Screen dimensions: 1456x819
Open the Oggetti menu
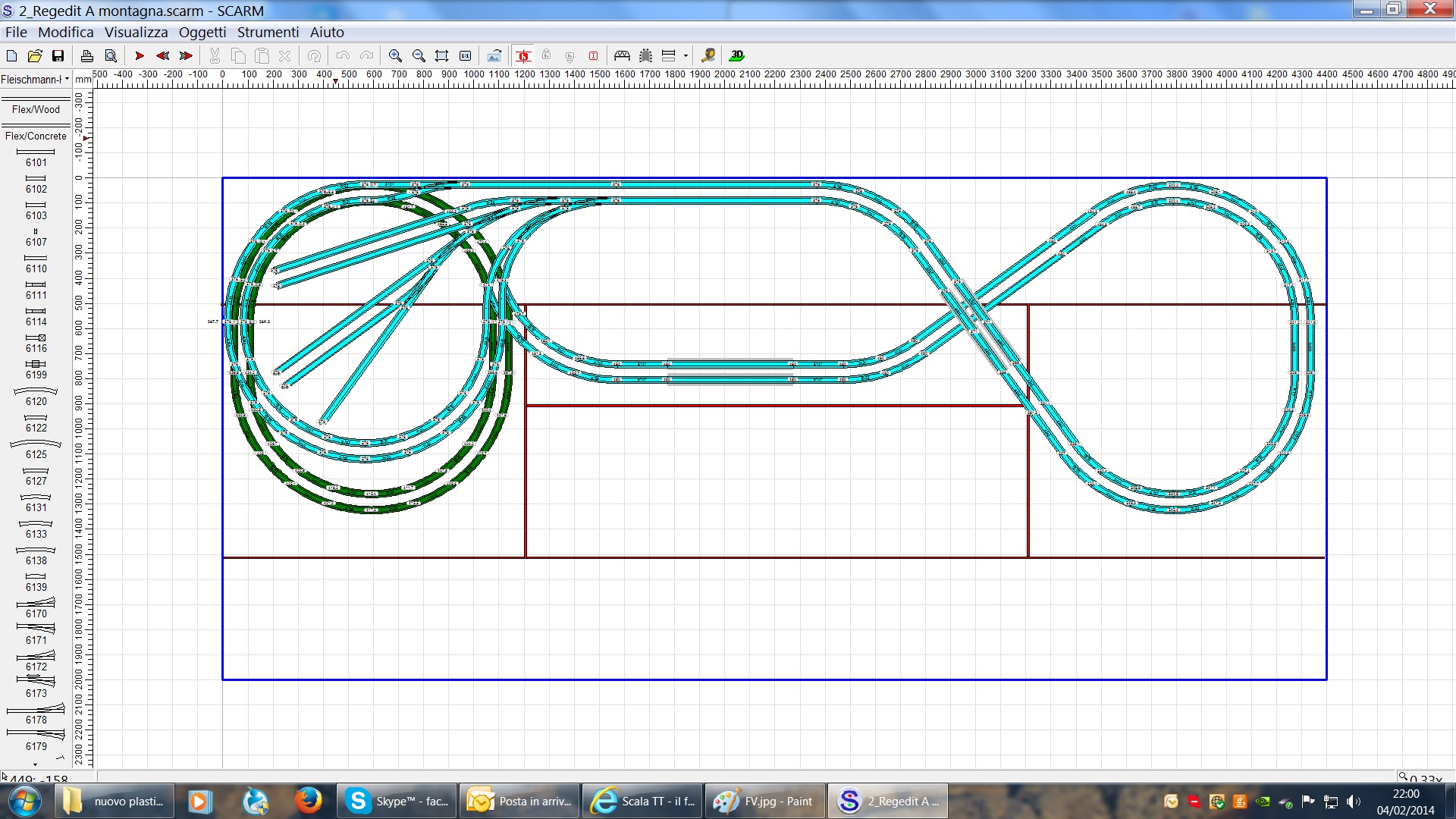(x=202, y=32)
